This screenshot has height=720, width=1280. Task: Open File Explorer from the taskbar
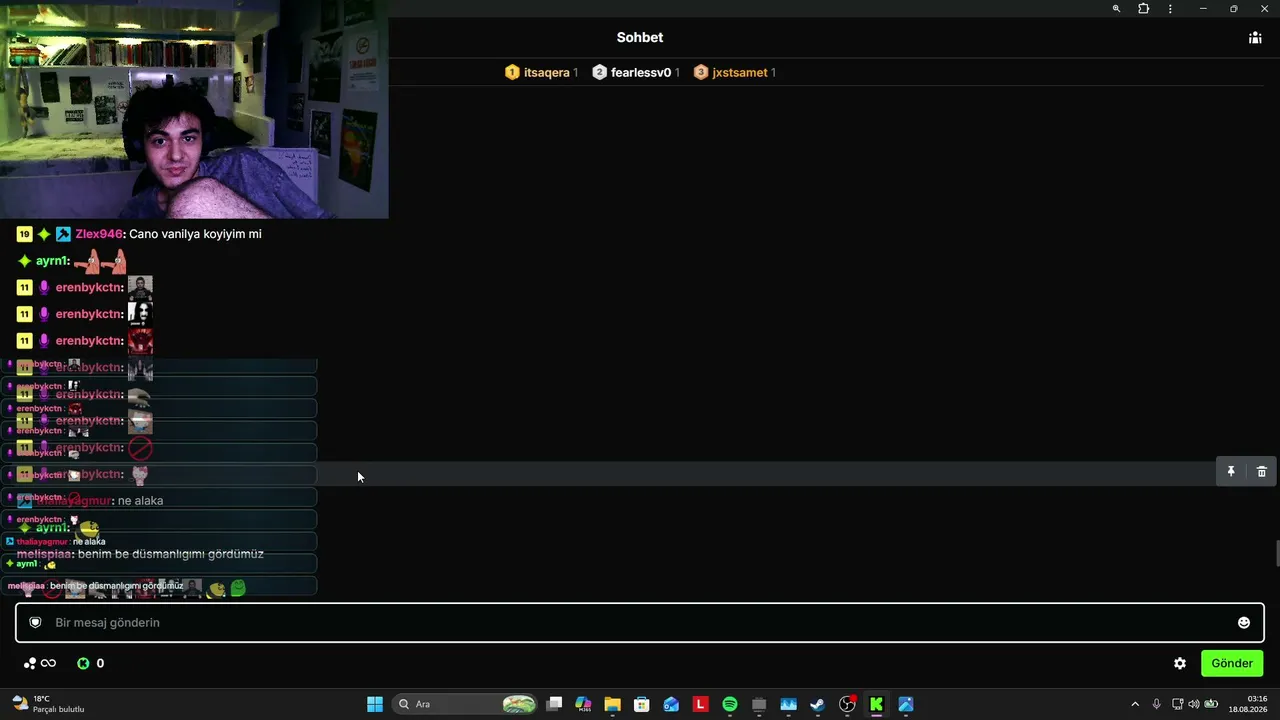(x=612, y=704)
